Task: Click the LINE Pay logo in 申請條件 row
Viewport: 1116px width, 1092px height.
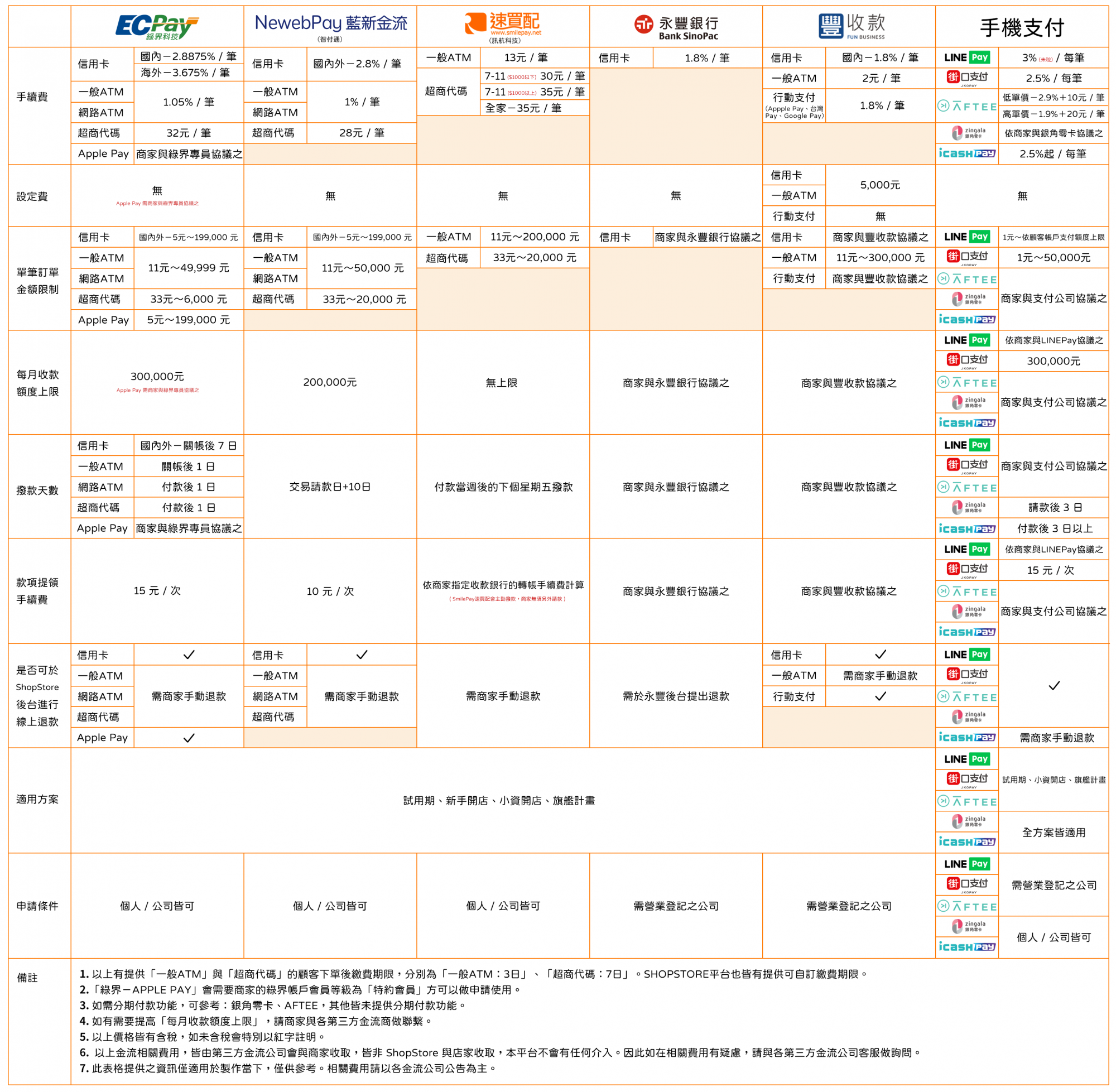Action: pos(967,864)
